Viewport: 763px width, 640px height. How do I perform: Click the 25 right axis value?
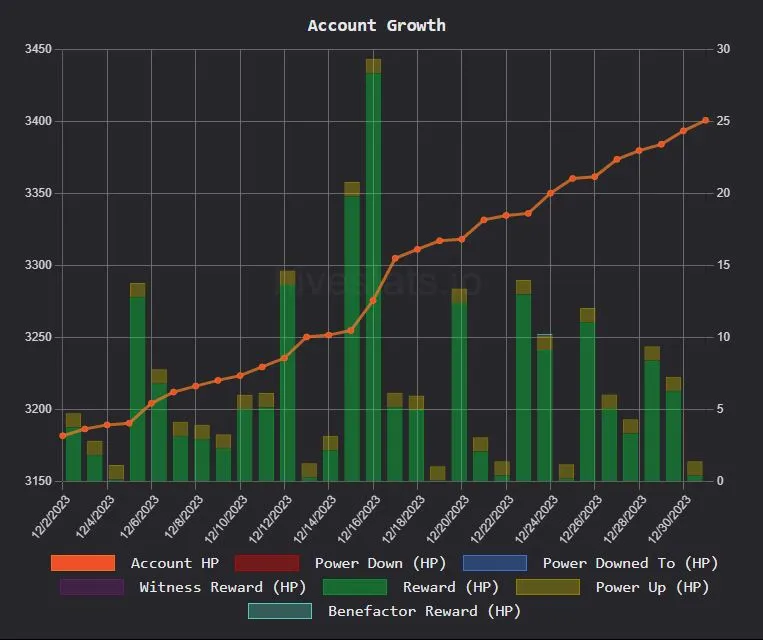tap(723, 121)
